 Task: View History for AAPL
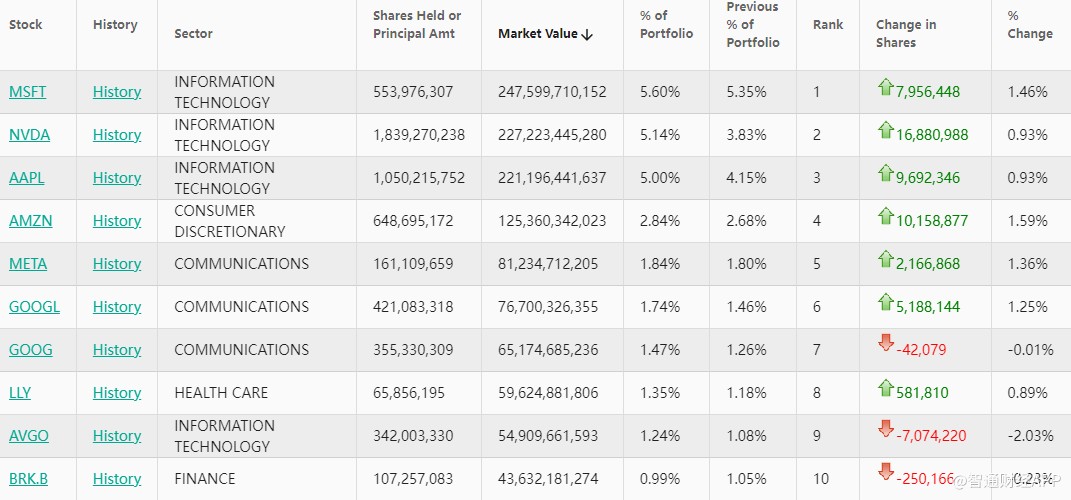point(117,178)
